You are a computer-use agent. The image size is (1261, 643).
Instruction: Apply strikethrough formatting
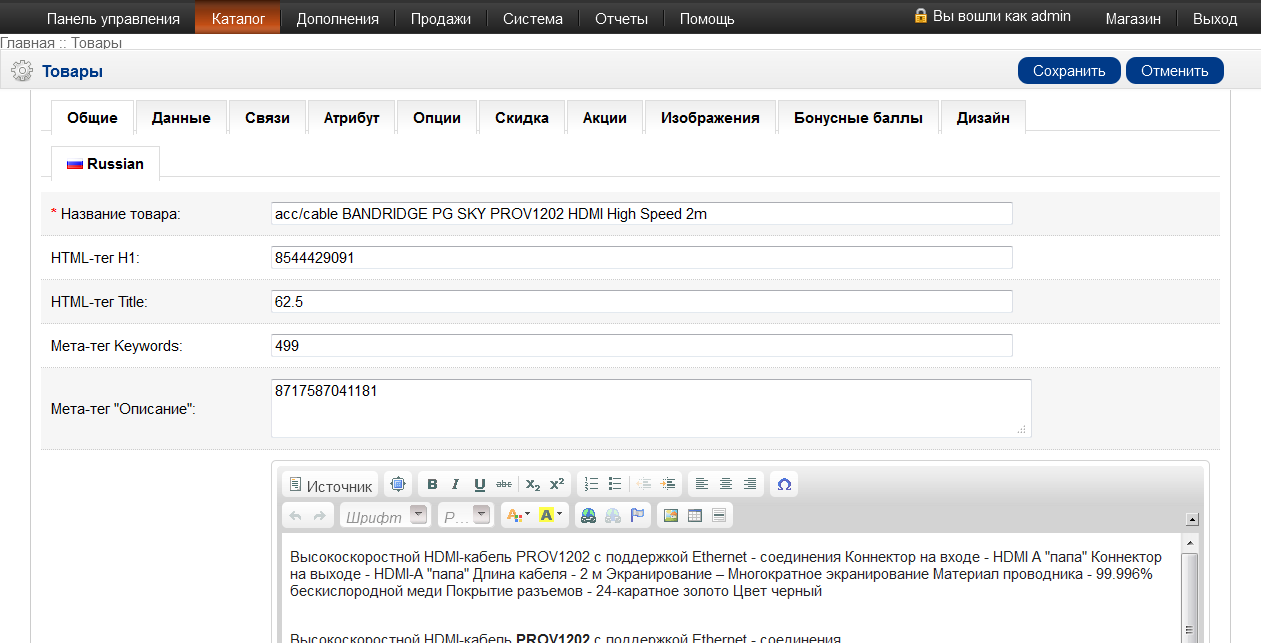503,484
